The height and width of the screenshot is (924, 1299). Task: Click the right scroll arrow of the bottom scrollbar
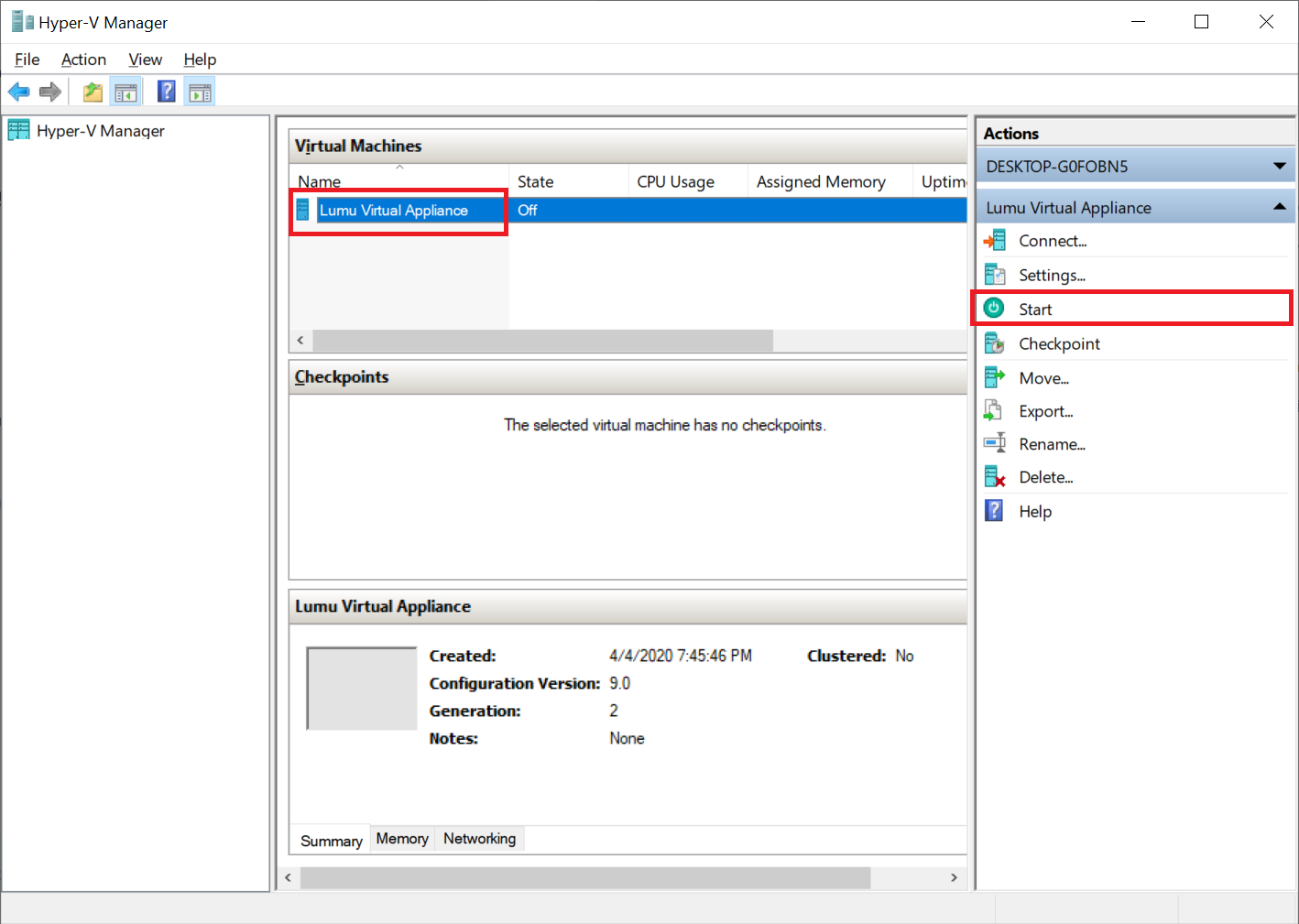pyautogui.click(x=954, y=877)
